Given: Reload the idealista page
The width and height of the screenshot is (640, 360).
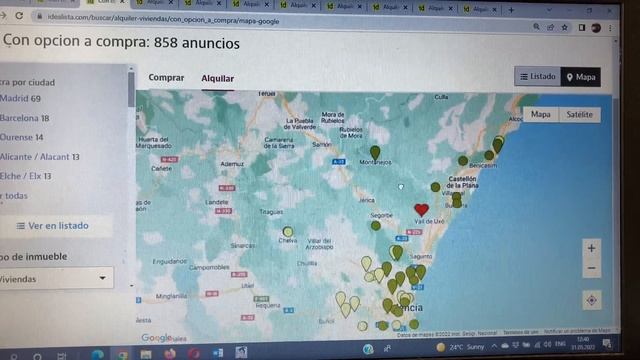Looking at the screenshot, I should (19, 16).
